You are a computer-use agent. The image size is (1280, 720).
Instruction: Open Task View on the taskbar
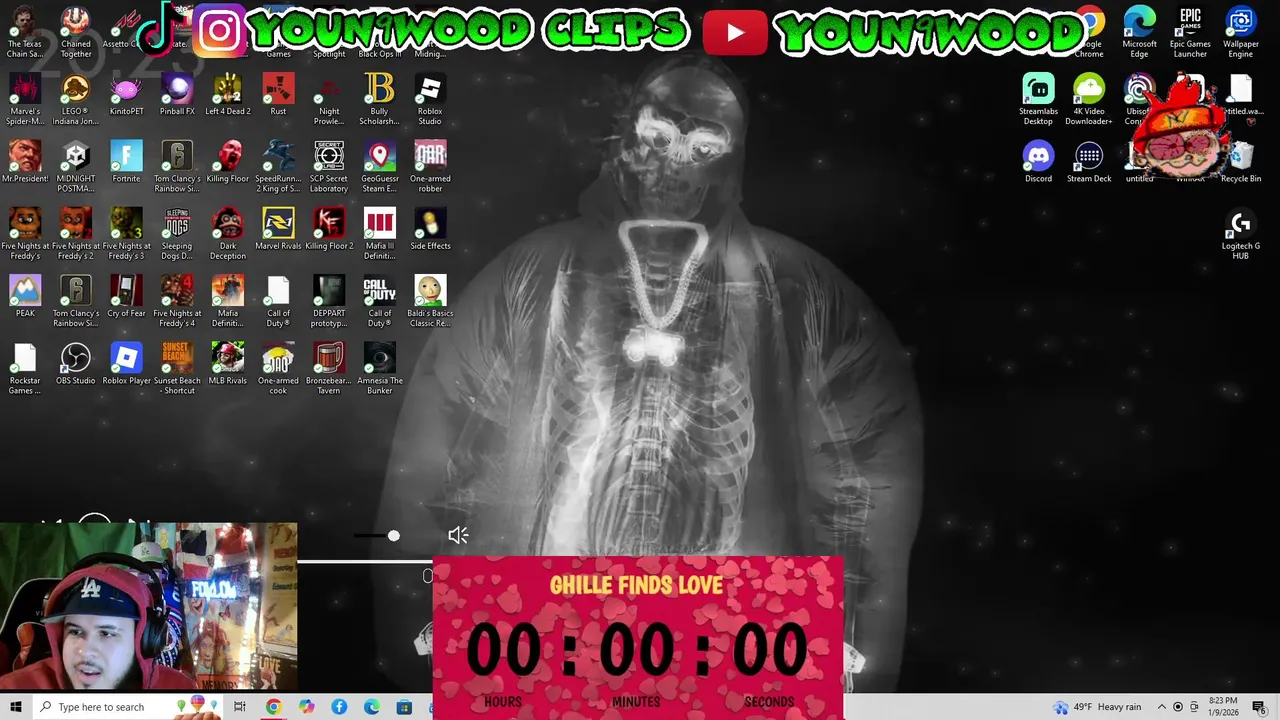coord(240,707)
